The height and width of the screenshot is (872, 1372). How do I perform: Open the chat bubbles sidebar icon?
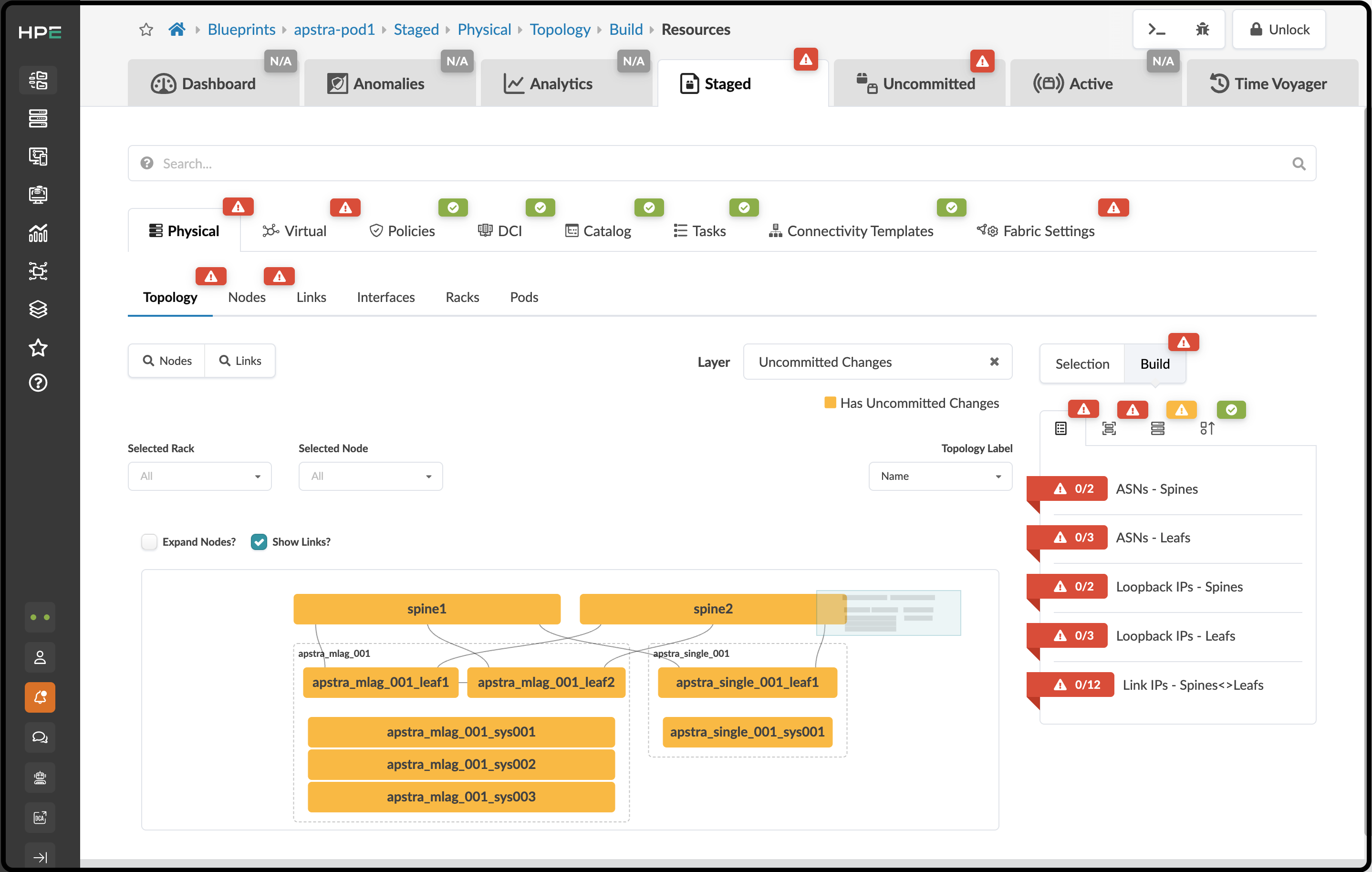(40, 737)
